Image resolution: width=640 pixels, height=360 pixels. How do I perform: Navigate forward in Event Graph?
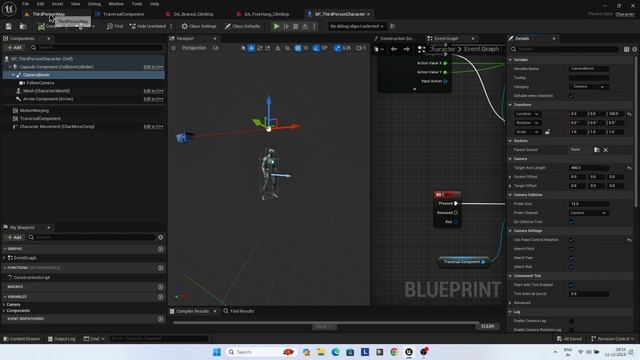[407, 49]
